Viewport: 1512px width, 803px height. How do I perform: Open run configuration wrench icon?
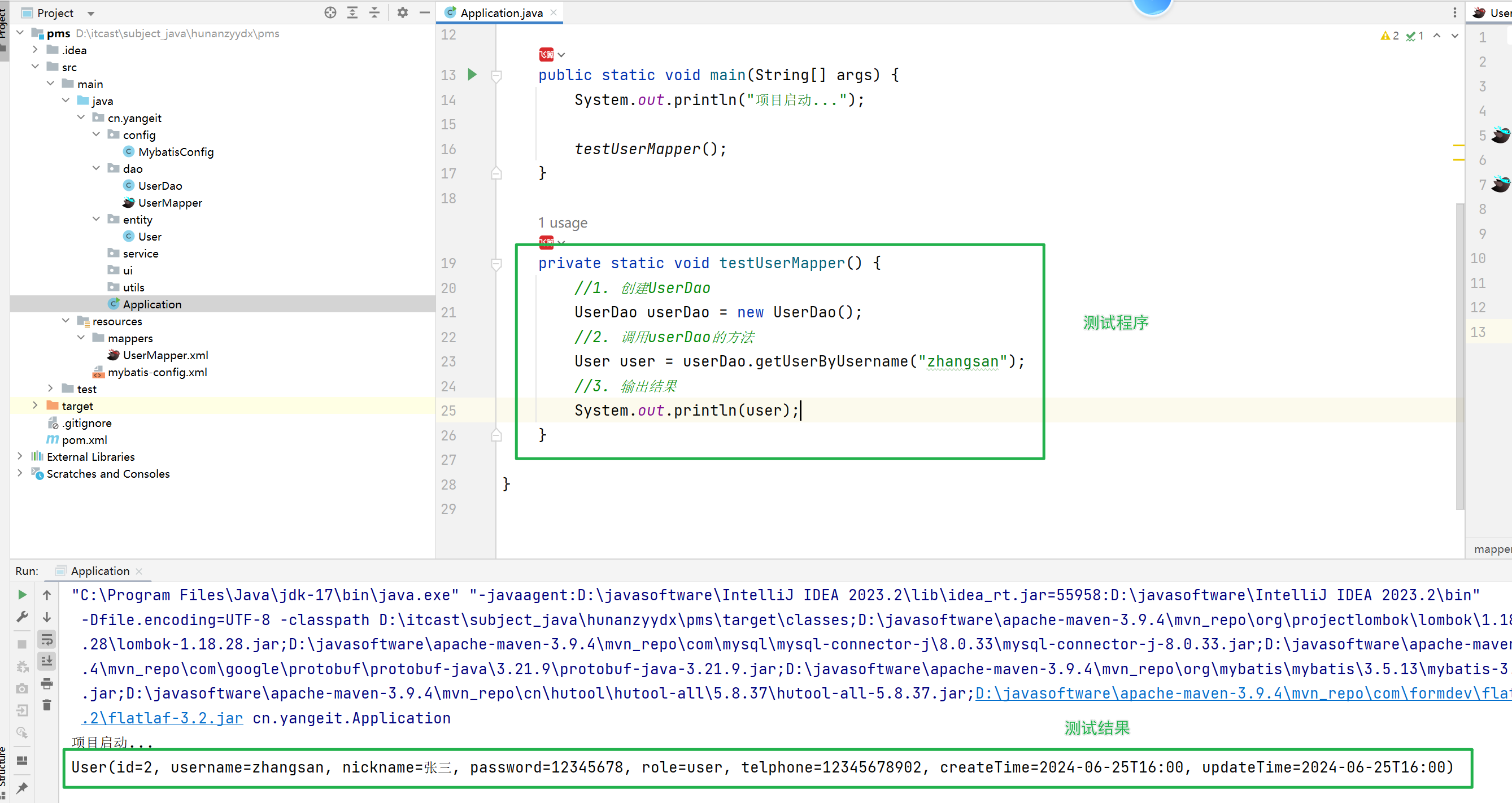coord(21,616)
